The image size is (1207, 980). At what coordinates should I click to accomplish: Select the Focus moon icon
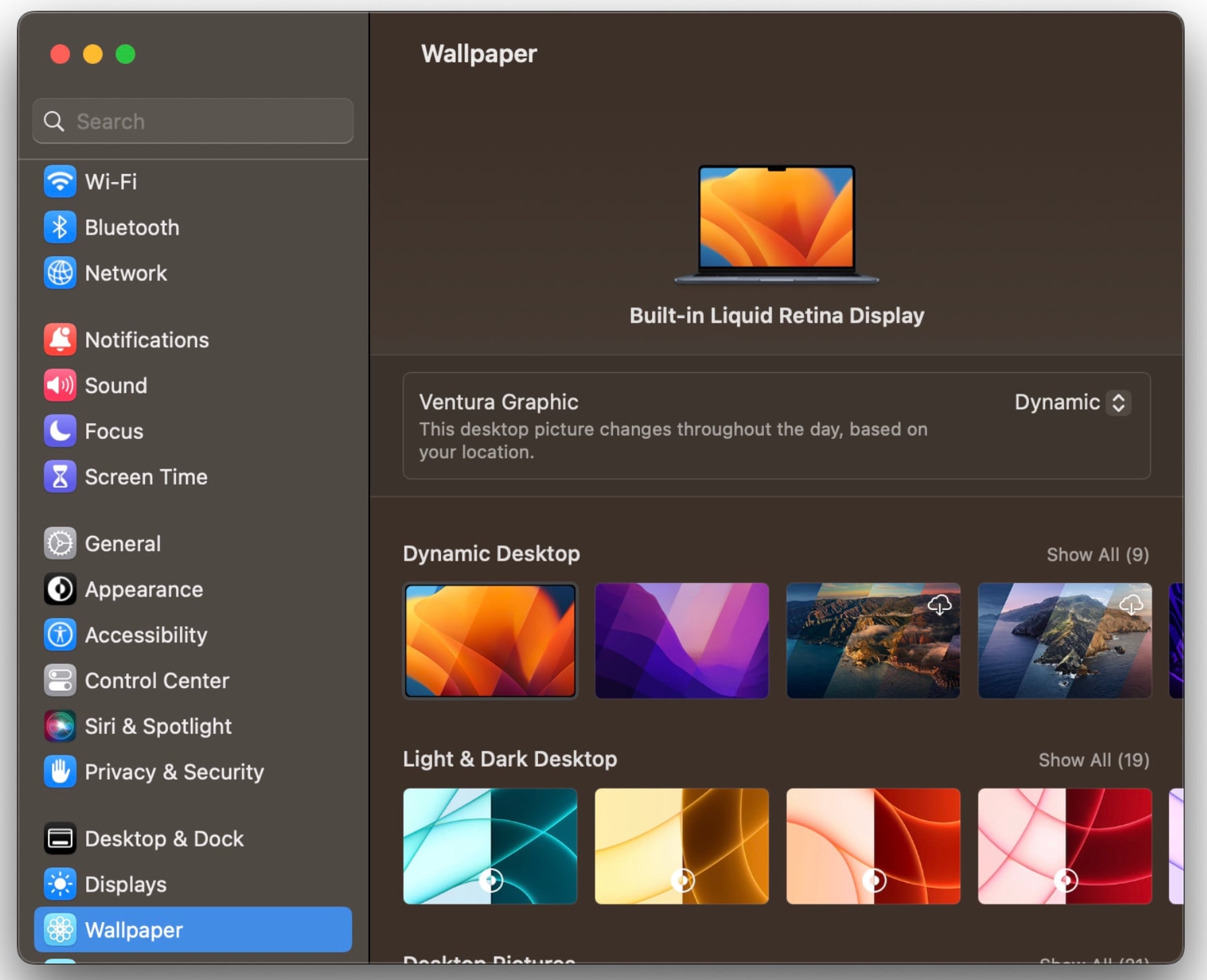click(60, 431)
